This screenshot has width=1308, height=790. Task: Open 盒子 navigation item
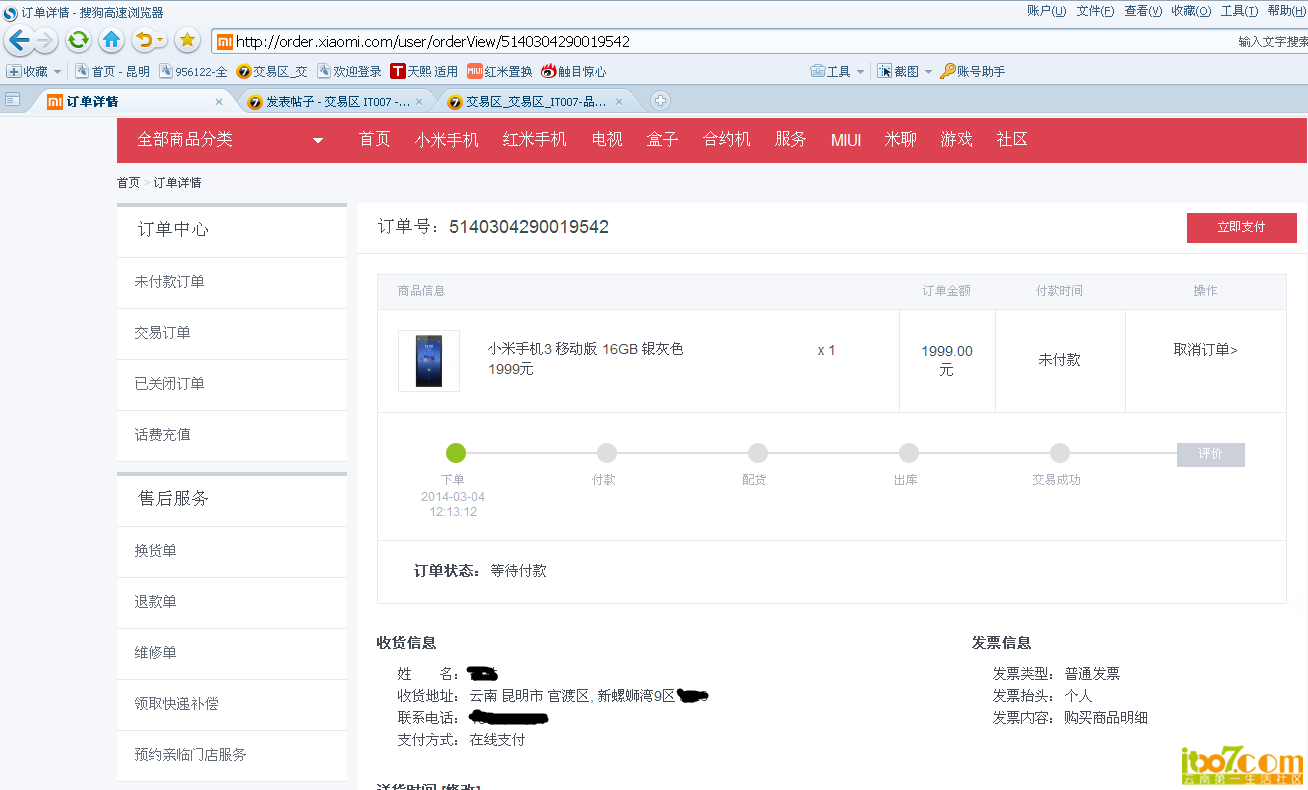pos(663,140)
